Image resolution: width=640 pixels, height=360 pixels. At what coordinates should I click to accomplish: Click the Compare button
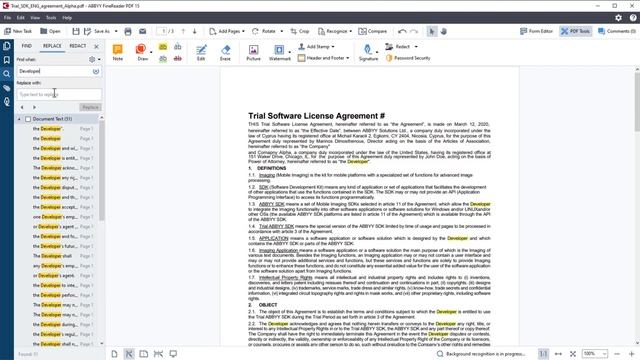click(372, 31)
